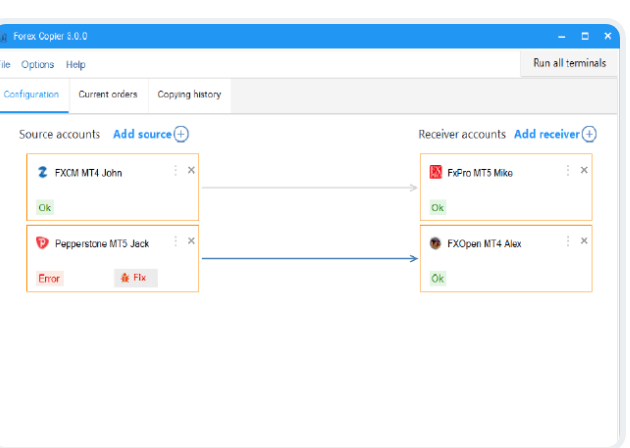Open the Options menu
630x448 pixels.
tap(37, 65)
